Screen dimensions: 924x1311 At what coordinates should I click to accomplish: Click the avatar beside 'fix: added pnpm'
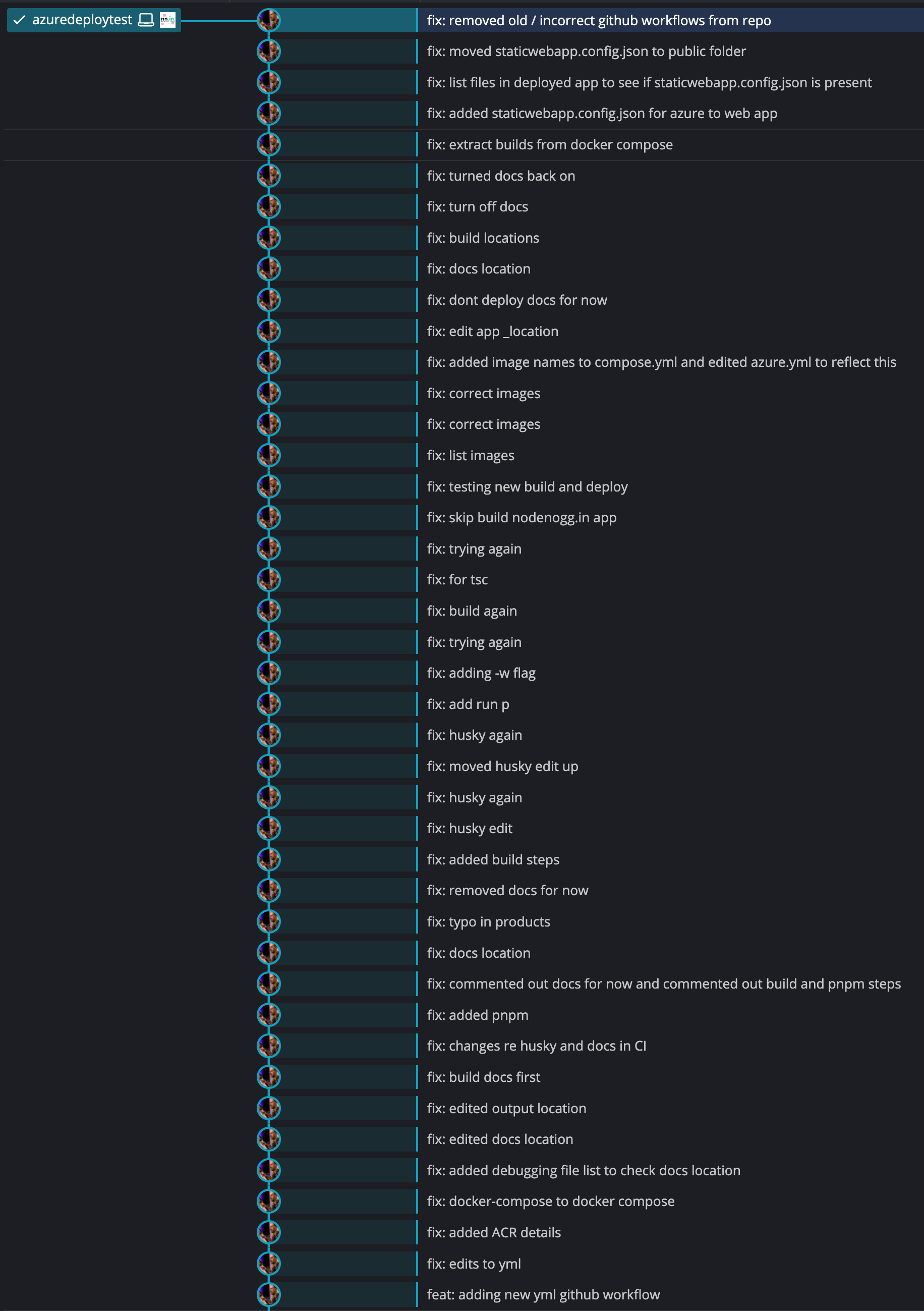coord(269,1015)
